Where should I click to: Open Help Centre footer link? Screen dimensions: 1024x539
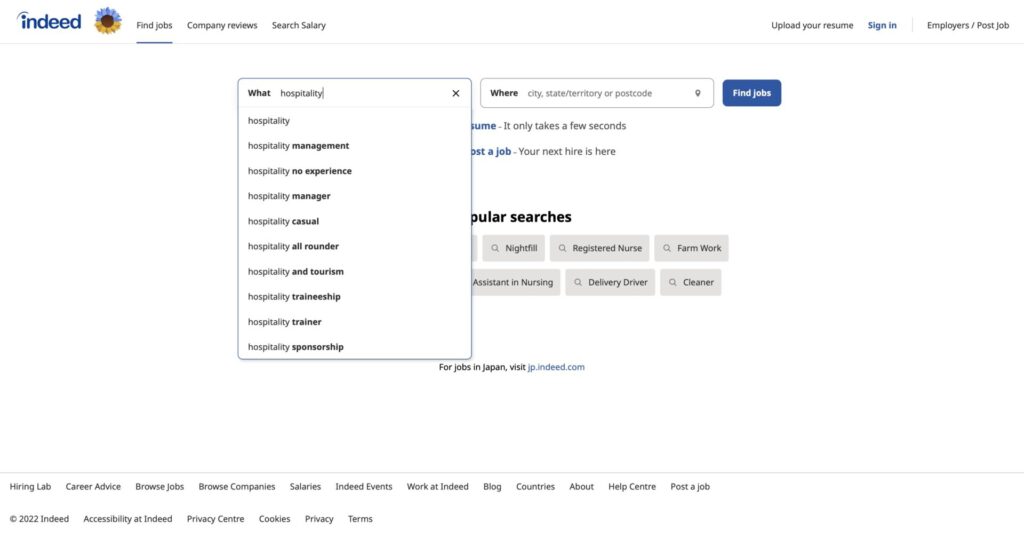point(632,487)
